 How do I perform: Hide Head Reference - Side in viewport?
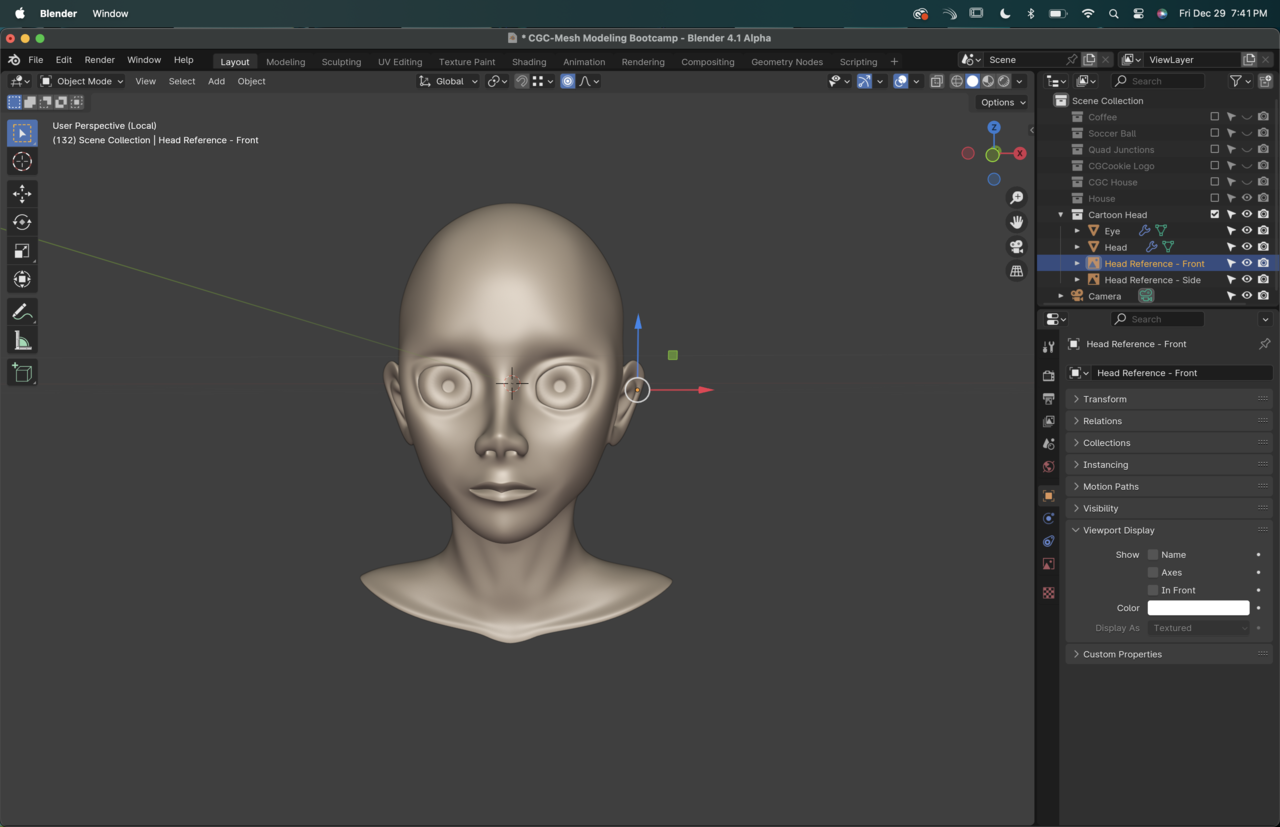click(x=1247, y=280)
